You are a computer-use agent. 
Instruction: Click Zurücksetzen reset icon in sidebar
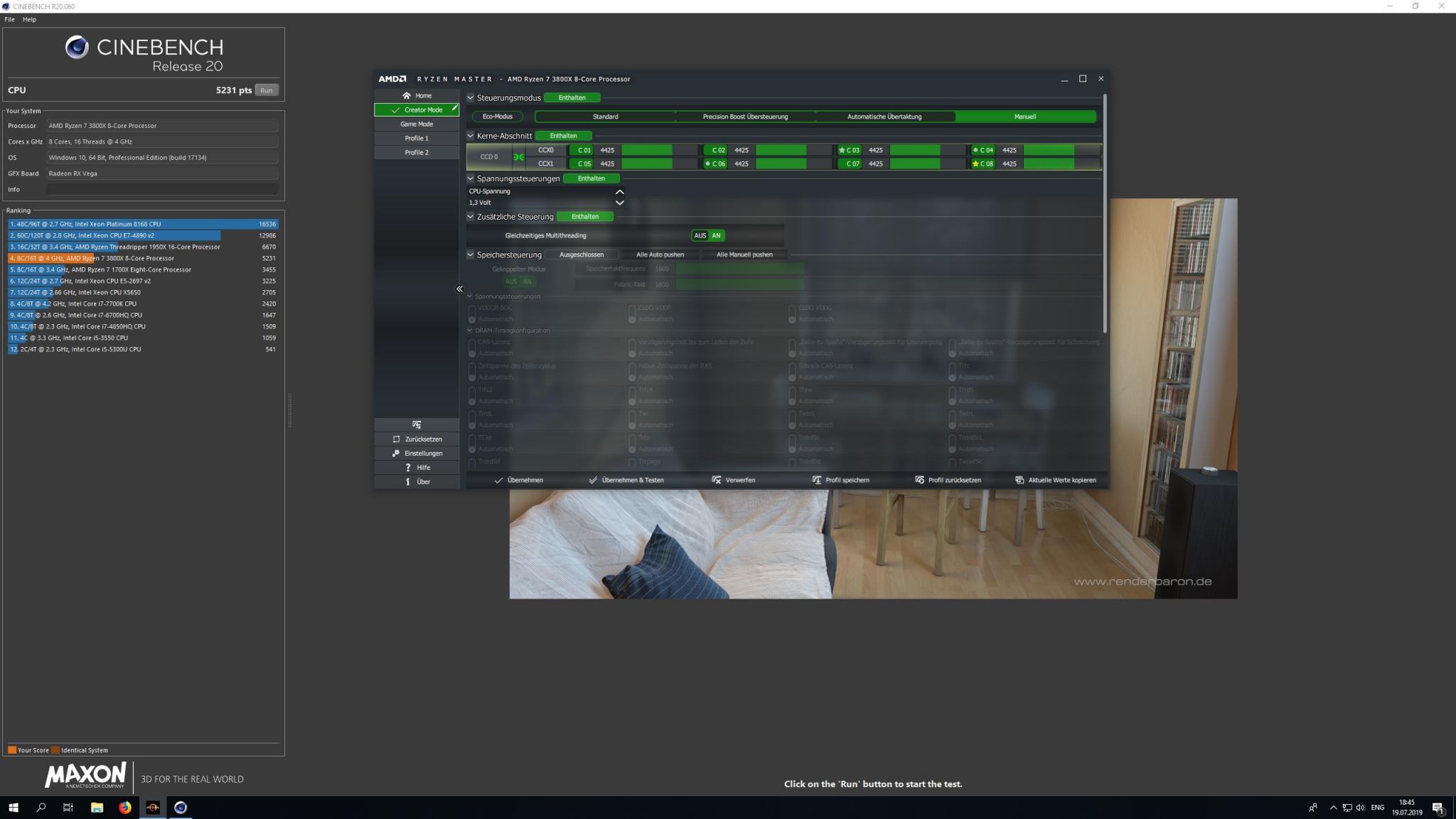(417, 439)
